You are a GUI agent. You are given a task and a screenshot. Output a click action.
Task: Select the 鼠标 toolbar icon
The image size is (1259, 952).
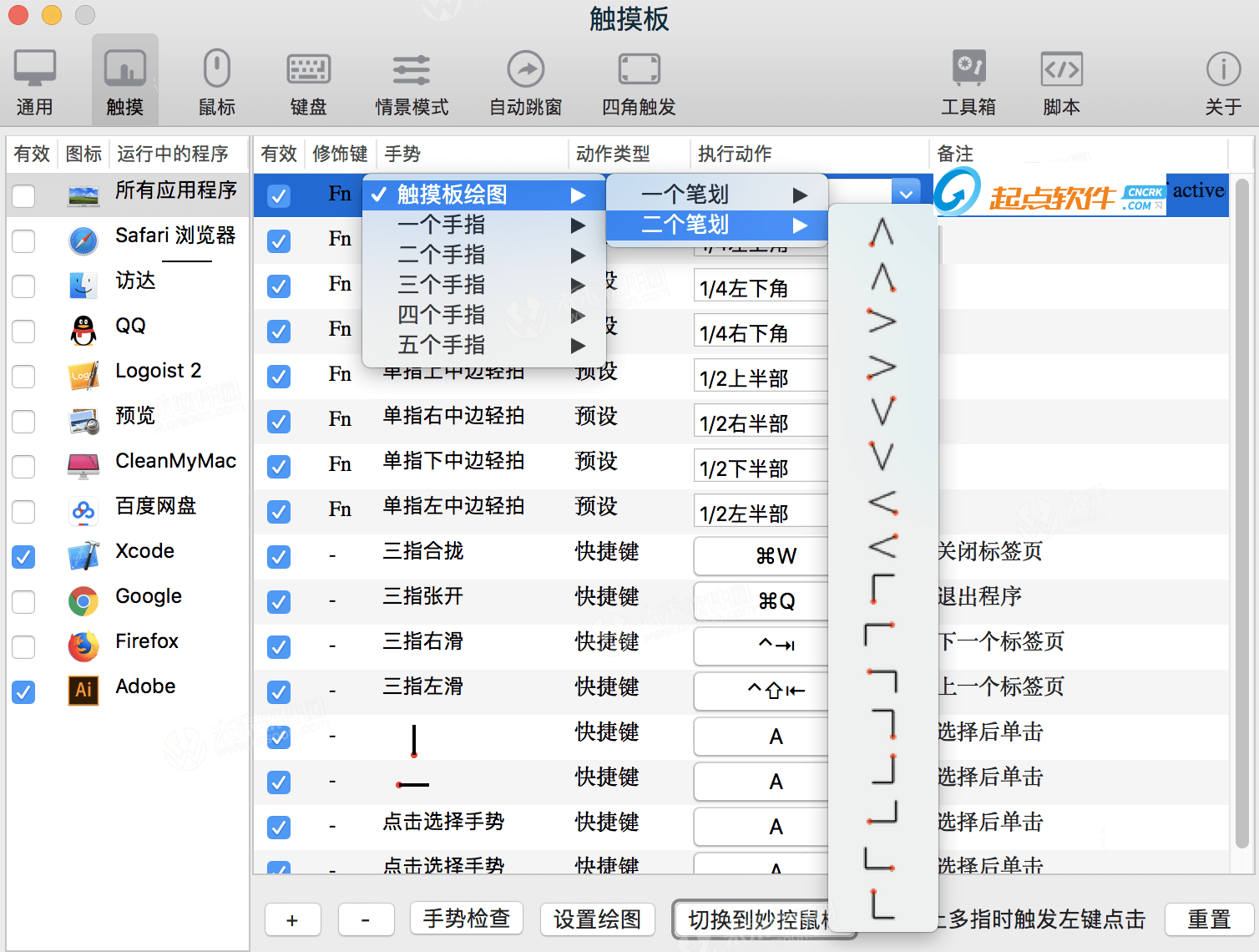tap(216, 79)
